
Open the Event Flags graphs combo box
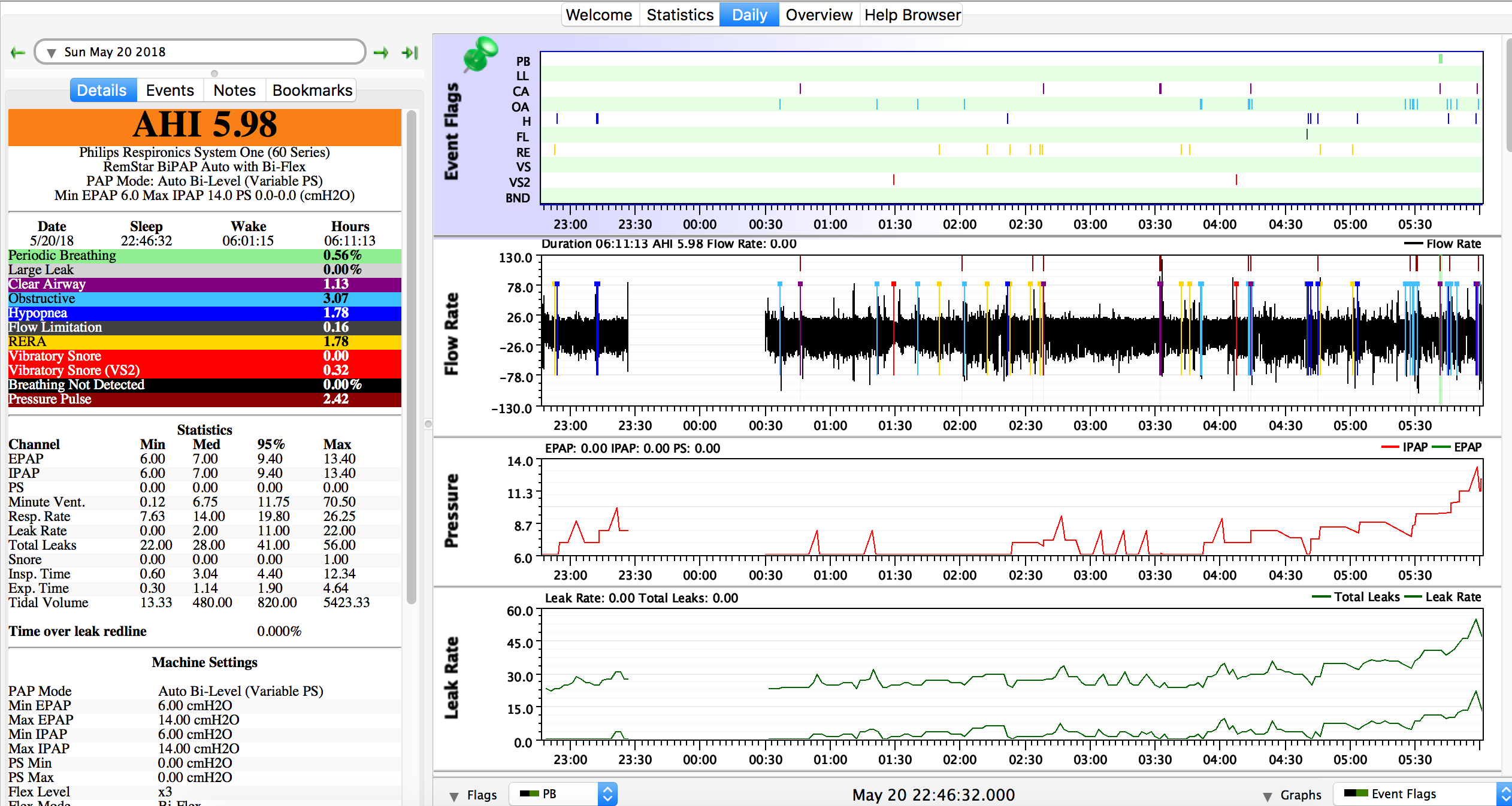[x=1422, y=794]
